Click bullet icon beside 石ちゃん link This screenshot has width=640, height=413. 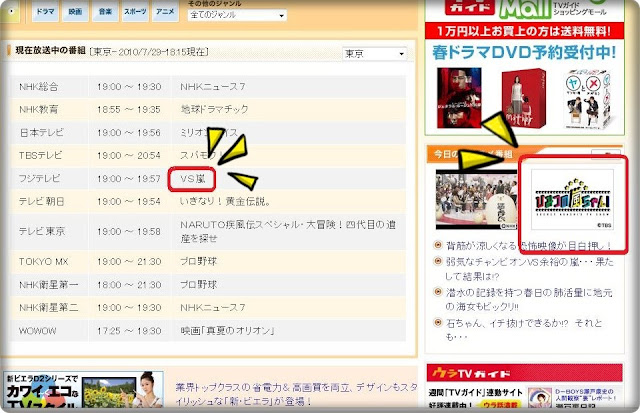pyautogui.click(x=438, y=322)
